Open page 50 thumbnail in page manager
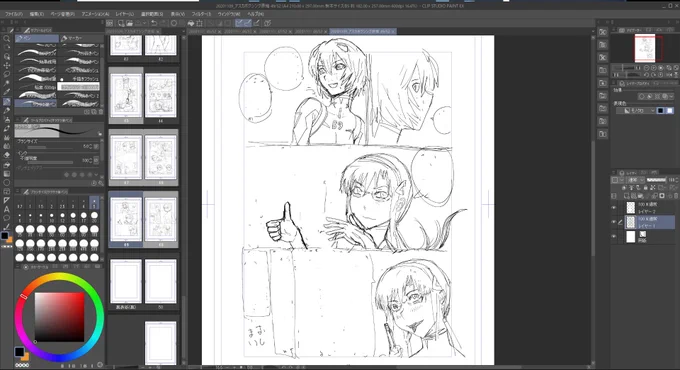Image resolution: width=680 pixels, height=370 pixels. click(x=160, y=282)
